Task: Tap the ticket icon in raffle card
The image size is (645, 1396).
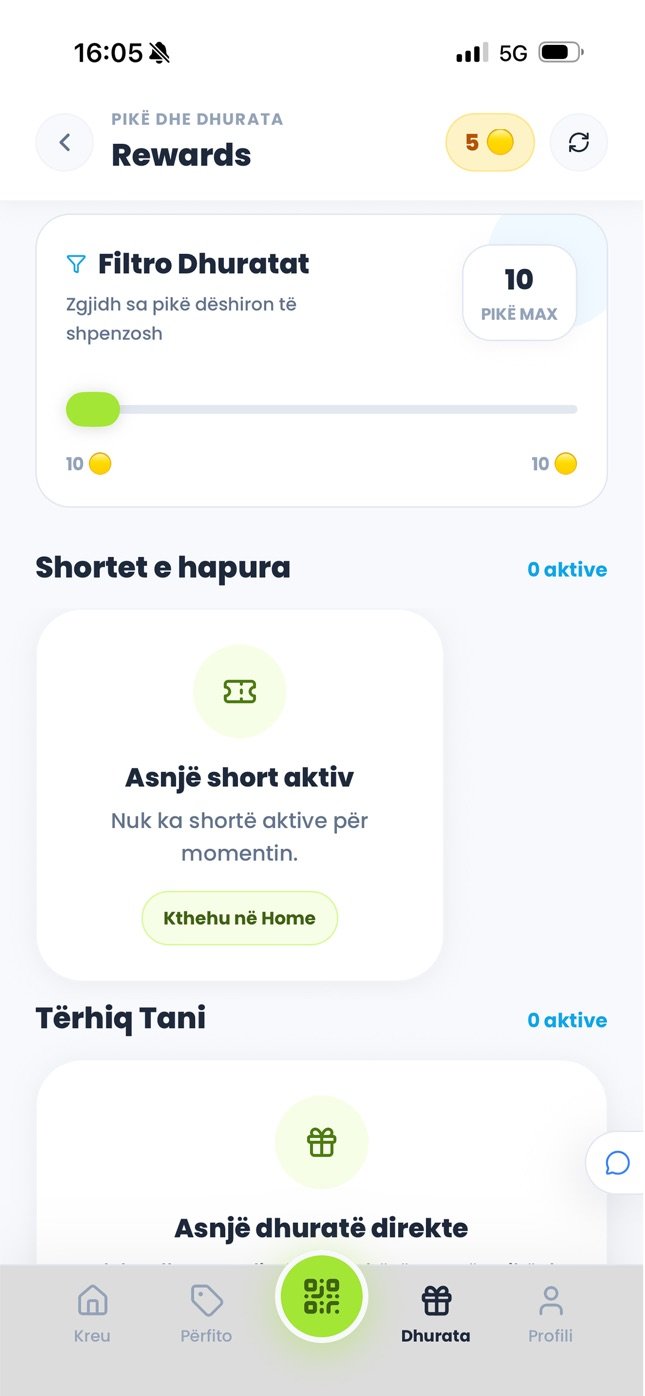Action: (240, 691)
